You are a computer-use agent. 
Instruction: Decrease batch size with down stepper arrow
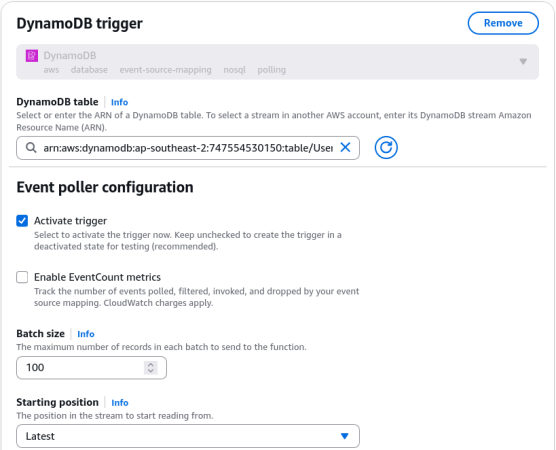[x=151, y=371]
